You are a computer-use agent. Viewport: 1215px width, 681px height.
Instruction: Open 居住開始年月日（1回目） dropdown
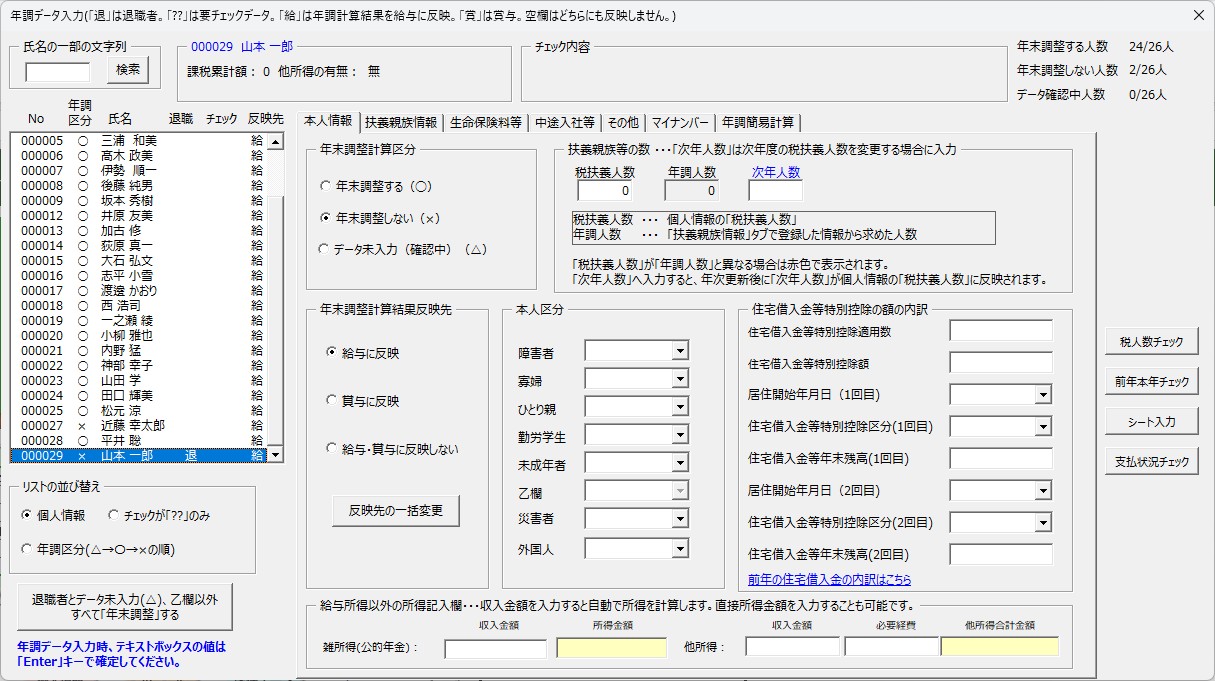pyautogui.click(x=1043, y=395)
